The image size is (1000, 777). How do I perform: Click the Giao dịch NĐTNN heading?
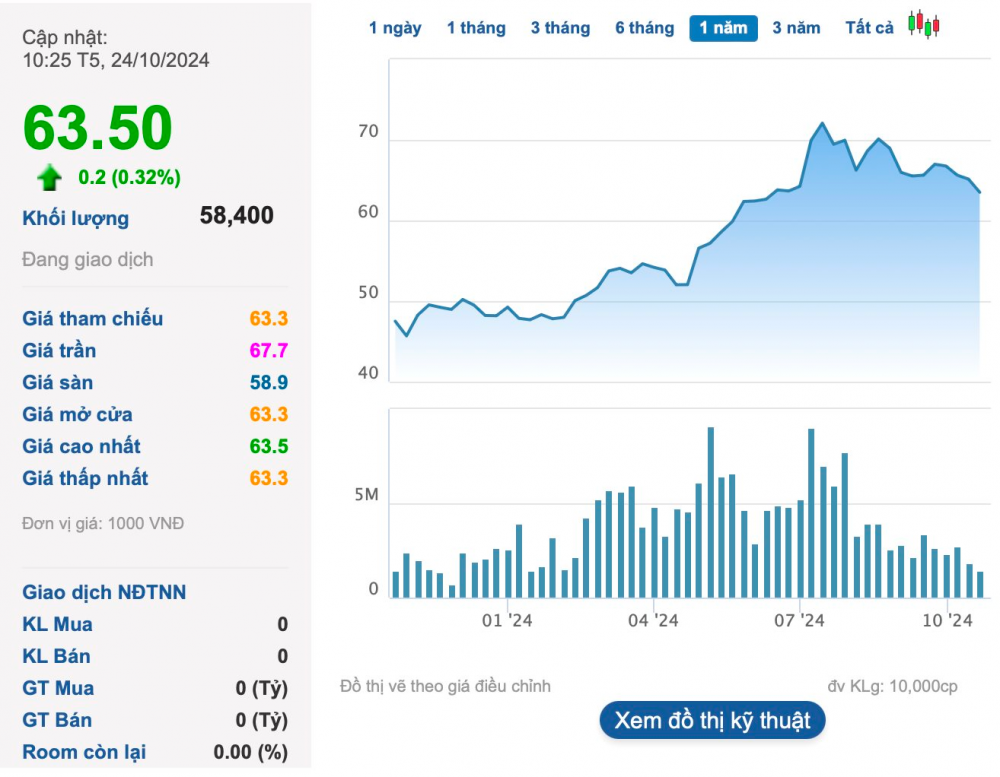click(104, 592)
